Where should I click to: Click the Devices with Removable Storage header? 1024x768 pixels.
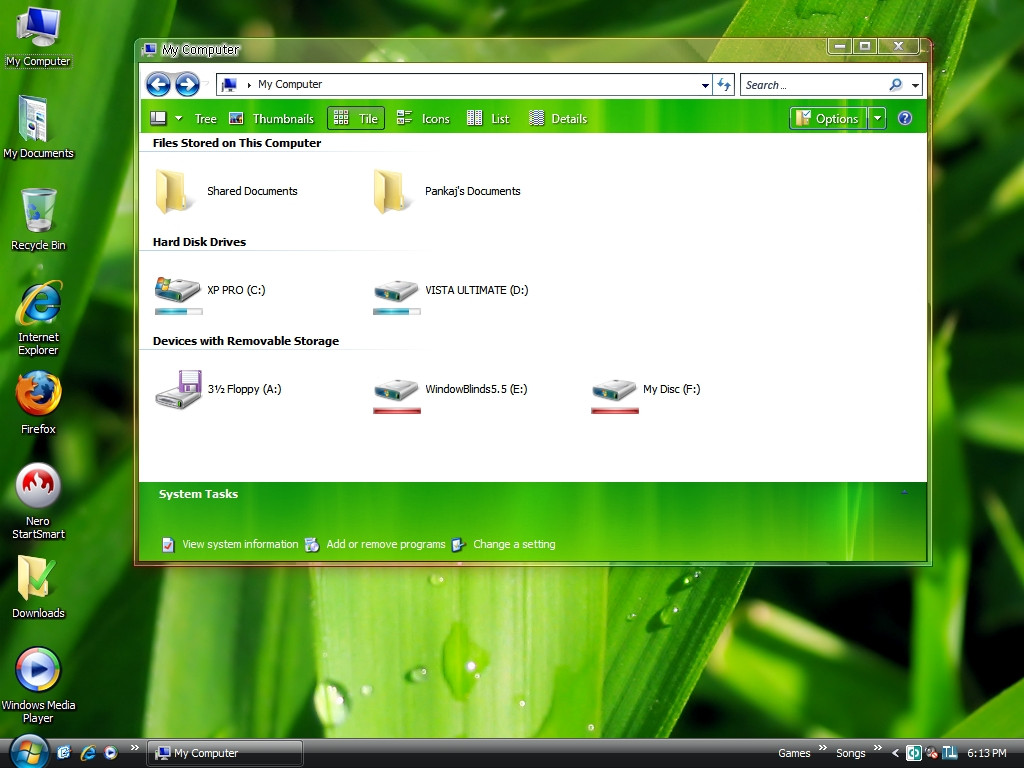(x=246, y=341)
